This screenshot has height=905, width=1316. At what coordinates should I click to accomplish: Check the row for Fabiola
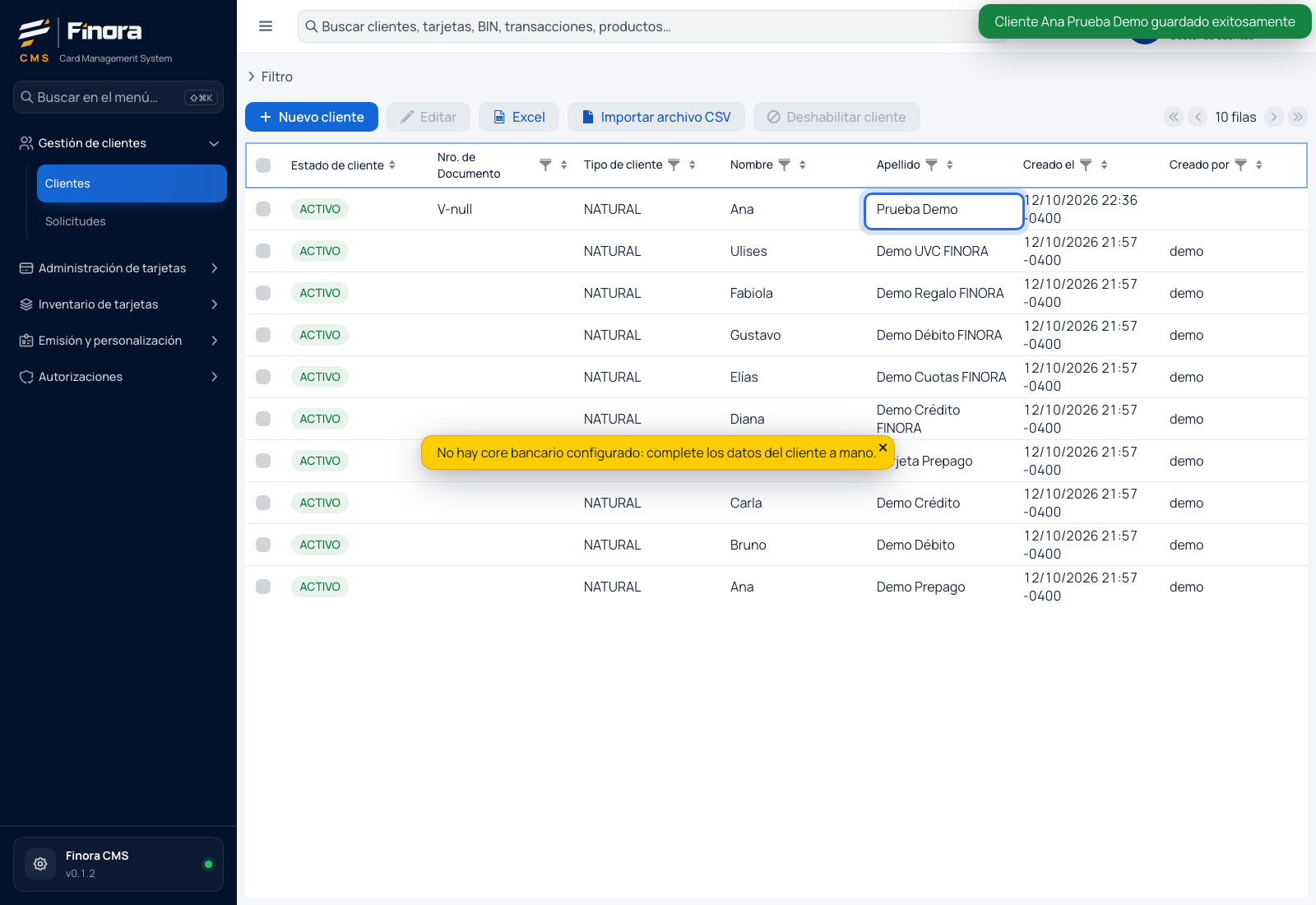(x=263, y=293)
